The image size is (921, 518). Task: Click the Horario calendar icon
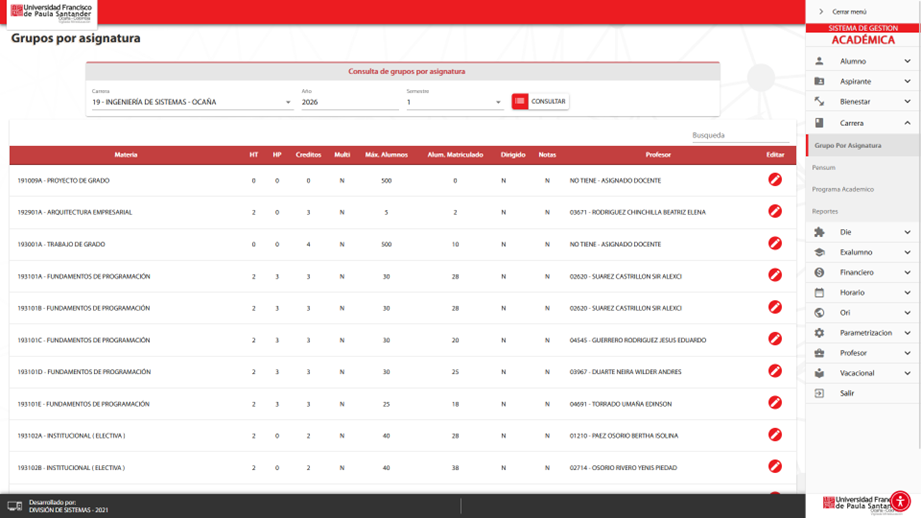pos(819,293)
